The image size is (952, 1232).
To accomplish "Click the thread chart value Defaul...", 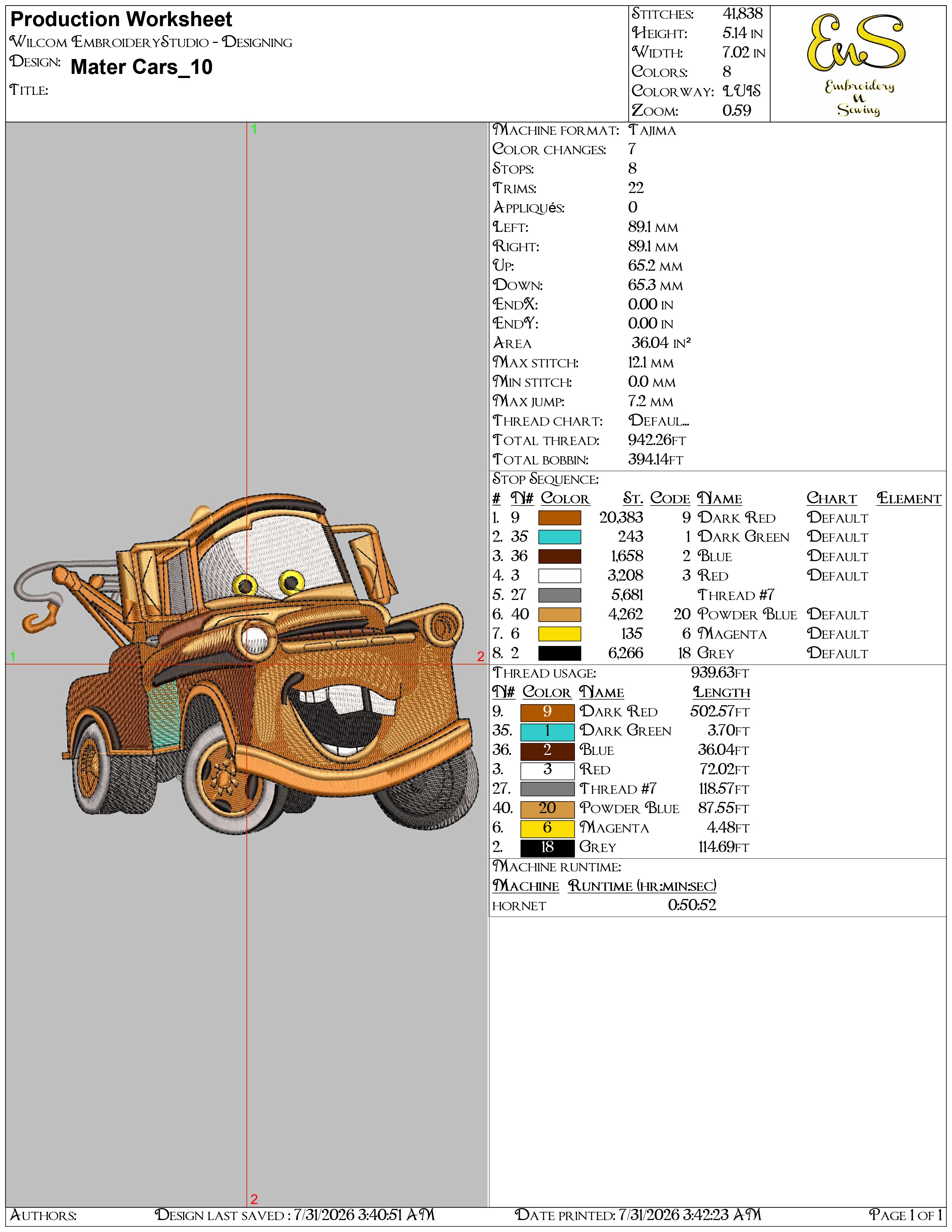I will [659, 420].
